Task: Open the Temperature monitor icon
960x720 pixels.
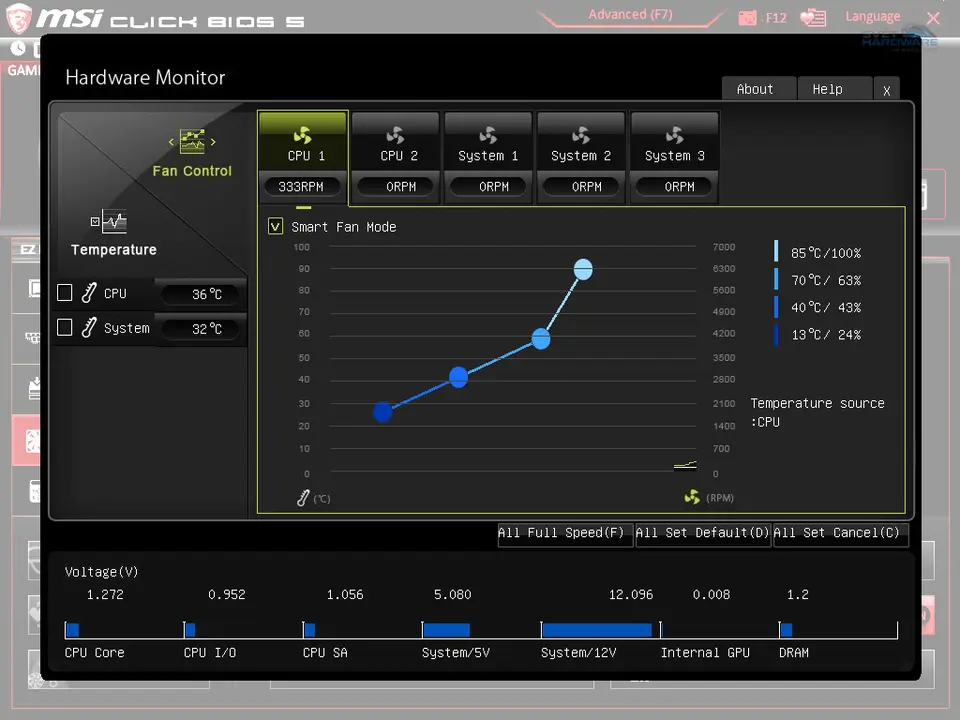Action: (109, 222)
